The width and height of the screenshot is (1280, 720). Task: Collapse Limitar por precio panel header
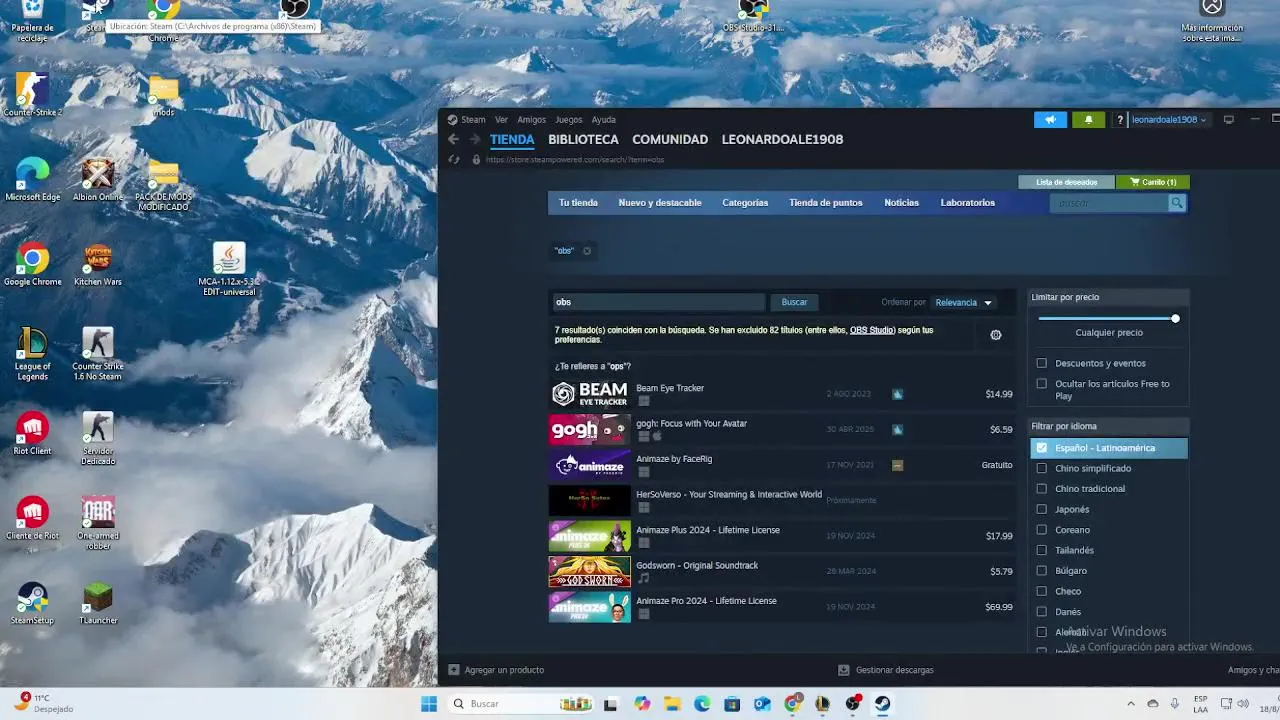pyautogui.click(x=1109, y=297)
